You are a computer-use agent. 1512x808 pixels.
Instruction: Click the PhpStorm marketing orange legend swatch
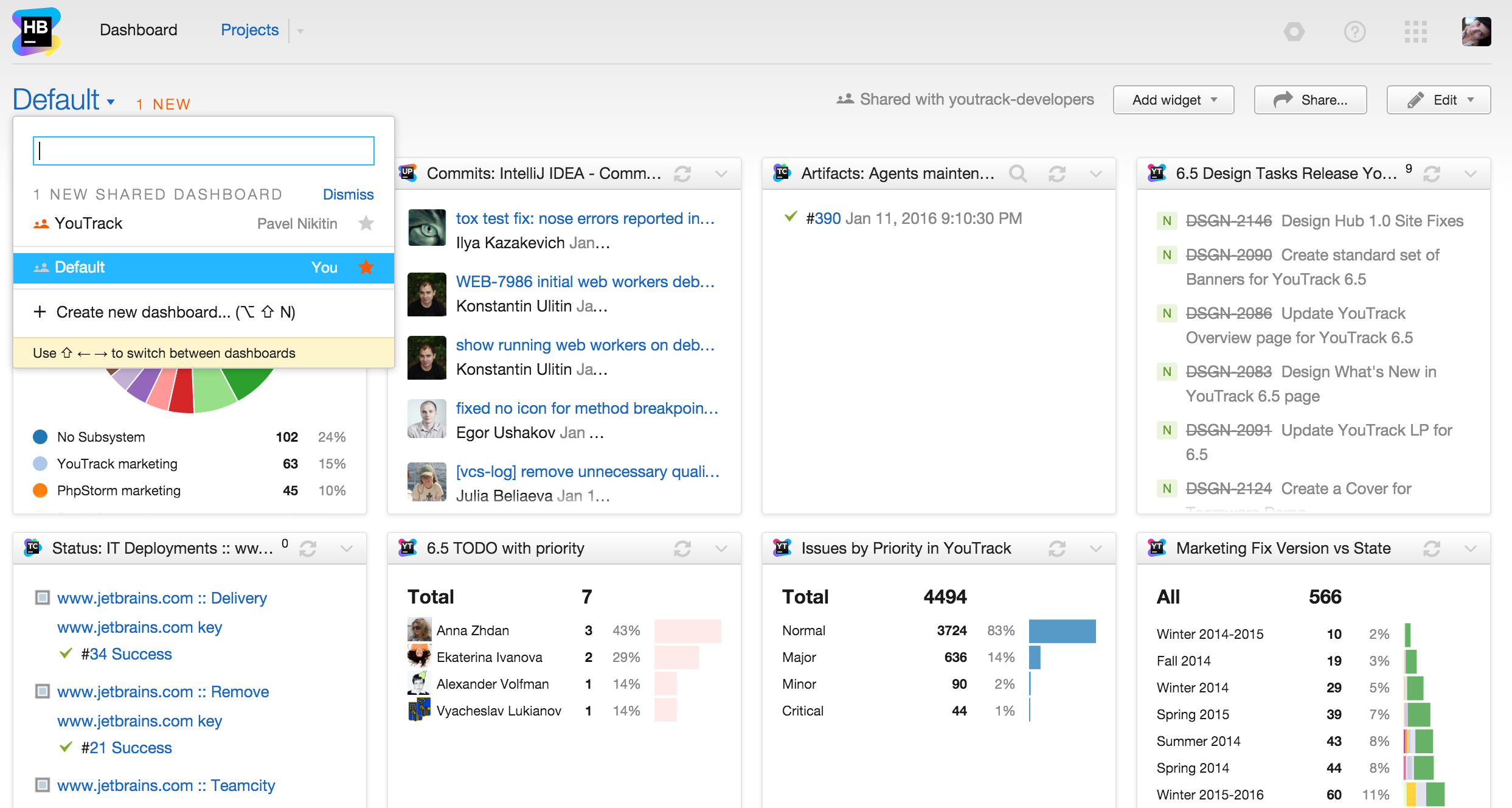pyautogui.click(x=40, y=490)
